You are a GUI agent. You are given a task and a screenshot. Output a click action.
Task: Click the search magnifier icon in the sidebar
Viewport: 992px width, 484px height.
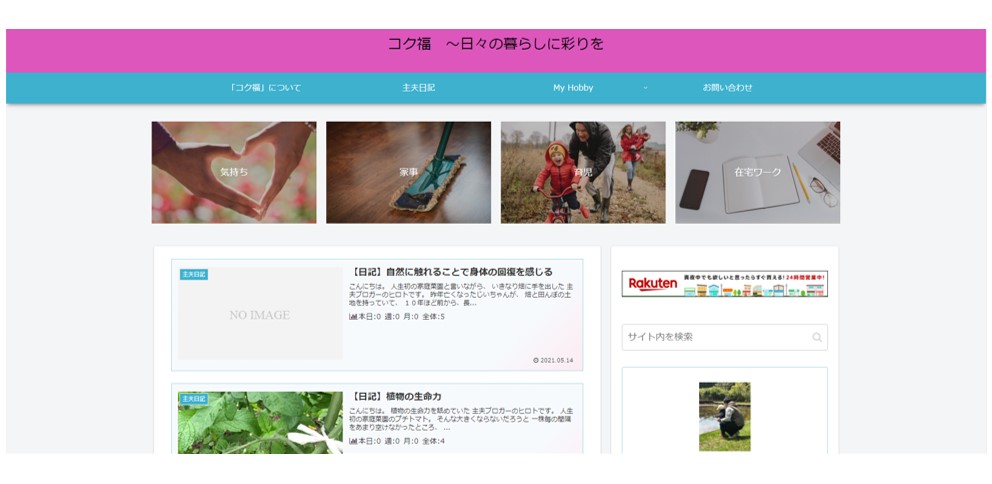[x=817, y=338]
